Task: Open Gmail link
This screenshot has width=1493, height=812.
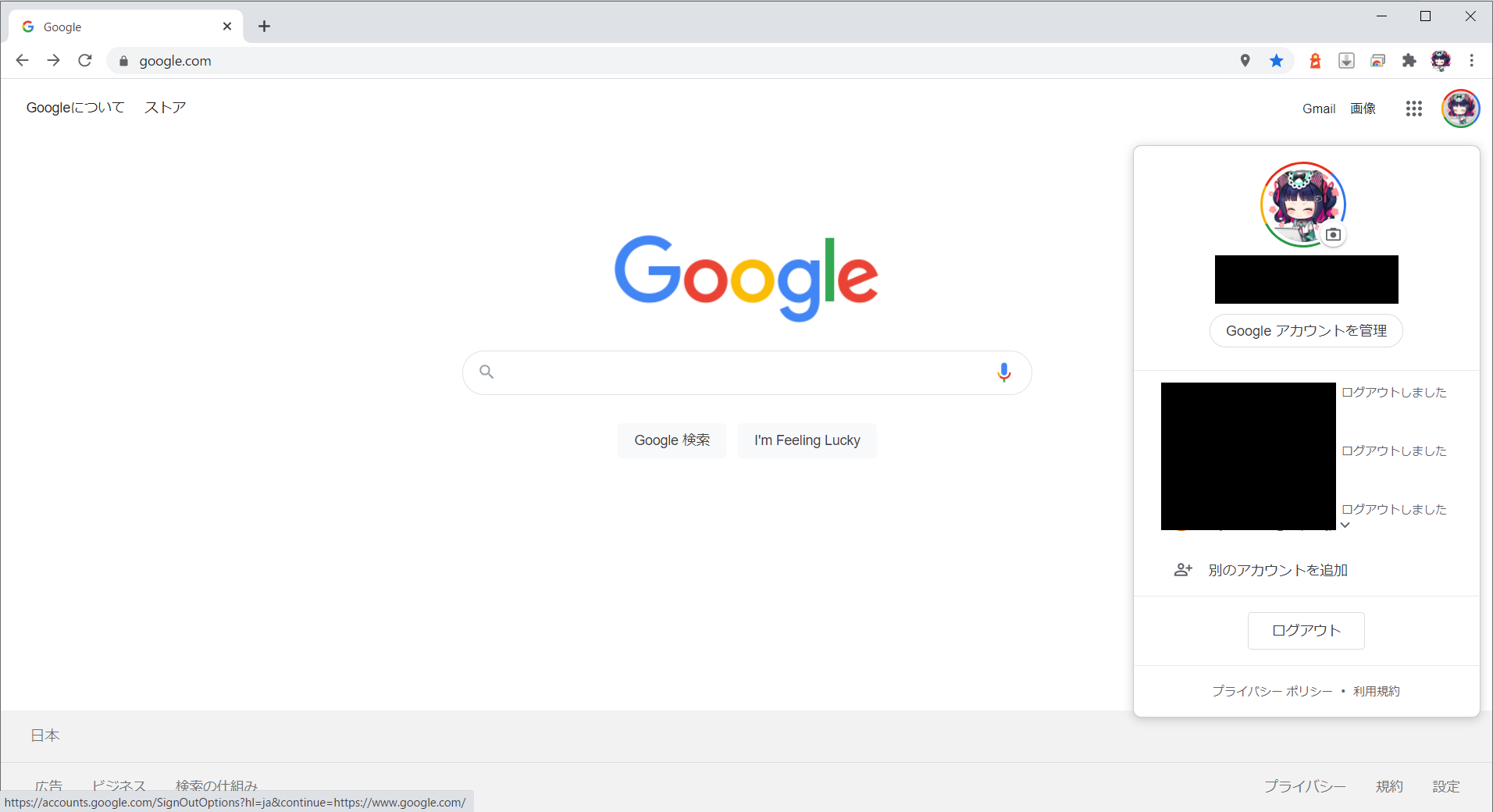Action: pyautogui.click(x=1318, y=109)
